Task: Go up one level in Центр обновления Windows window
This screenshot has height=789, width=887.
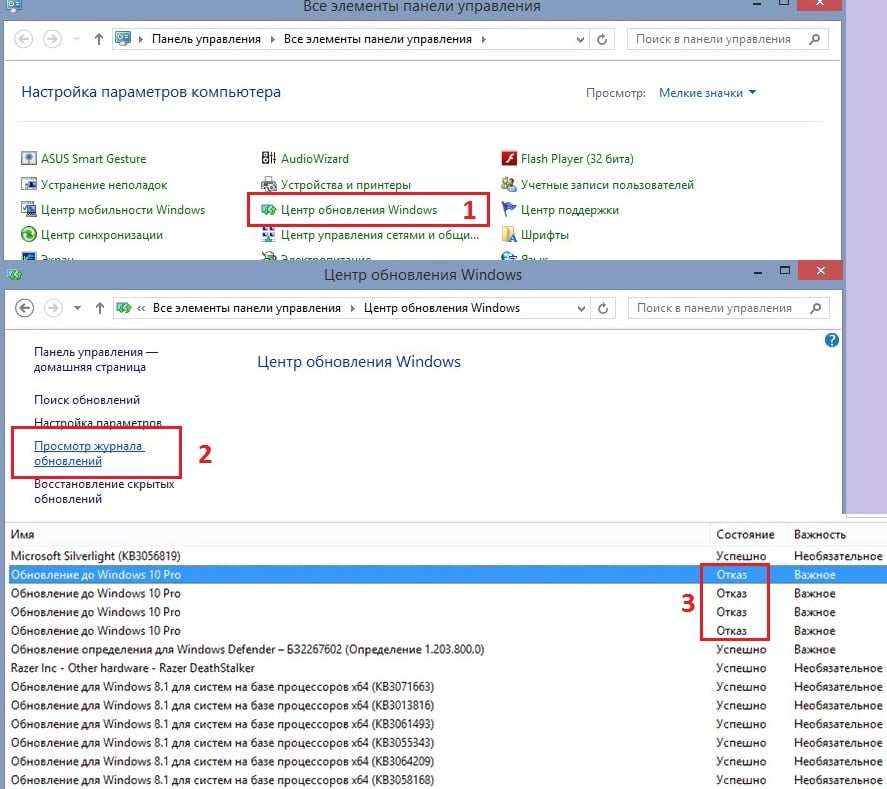Action: (100, 308)
